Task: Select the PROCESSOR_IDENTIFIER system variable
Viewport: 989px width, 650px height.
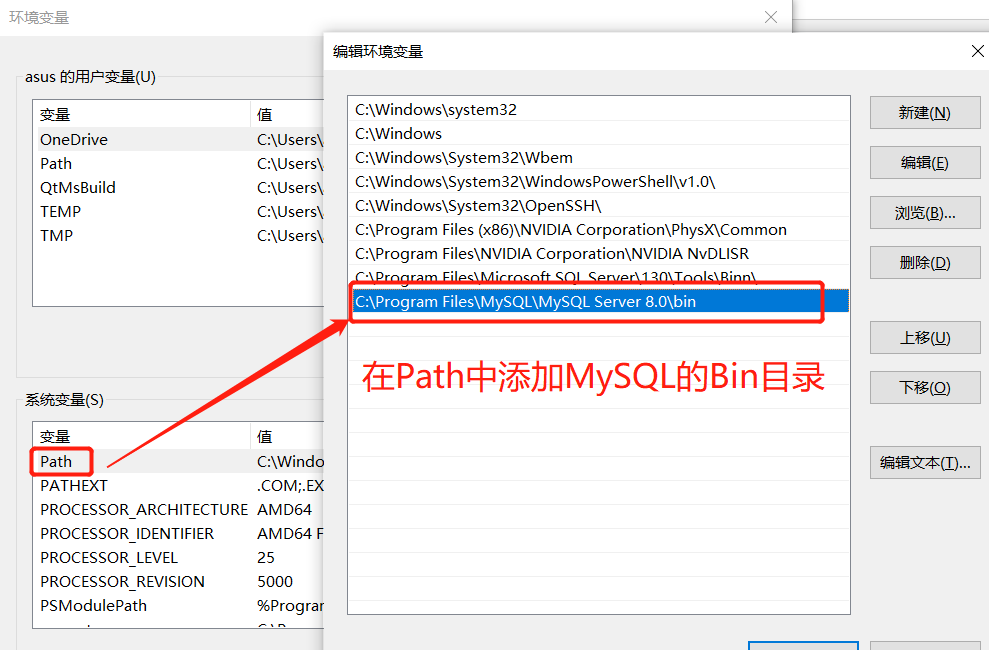Action: point(181,533)
